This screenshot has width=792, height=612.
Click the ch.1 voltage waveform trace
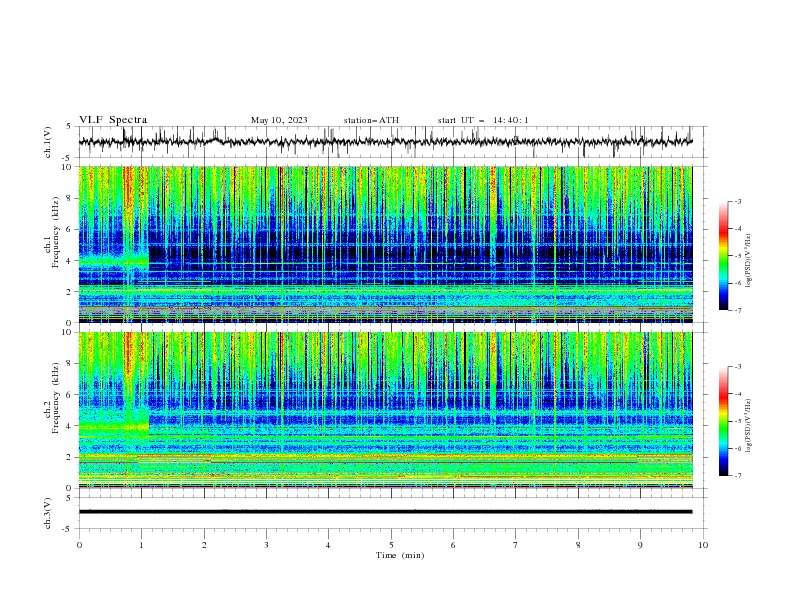(x=385, y=142)
